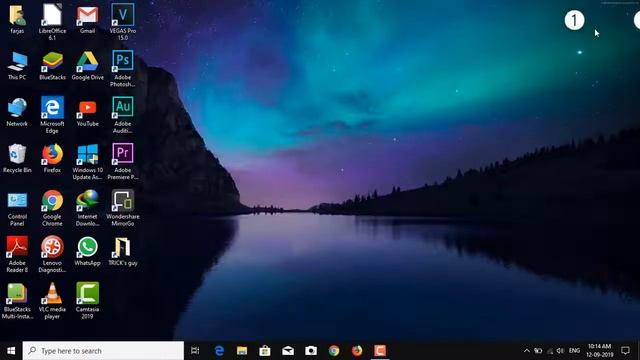Select Adobe Photoshop desktop icon
The height and width of the screenshot is (360, 640).
(122, 69)
